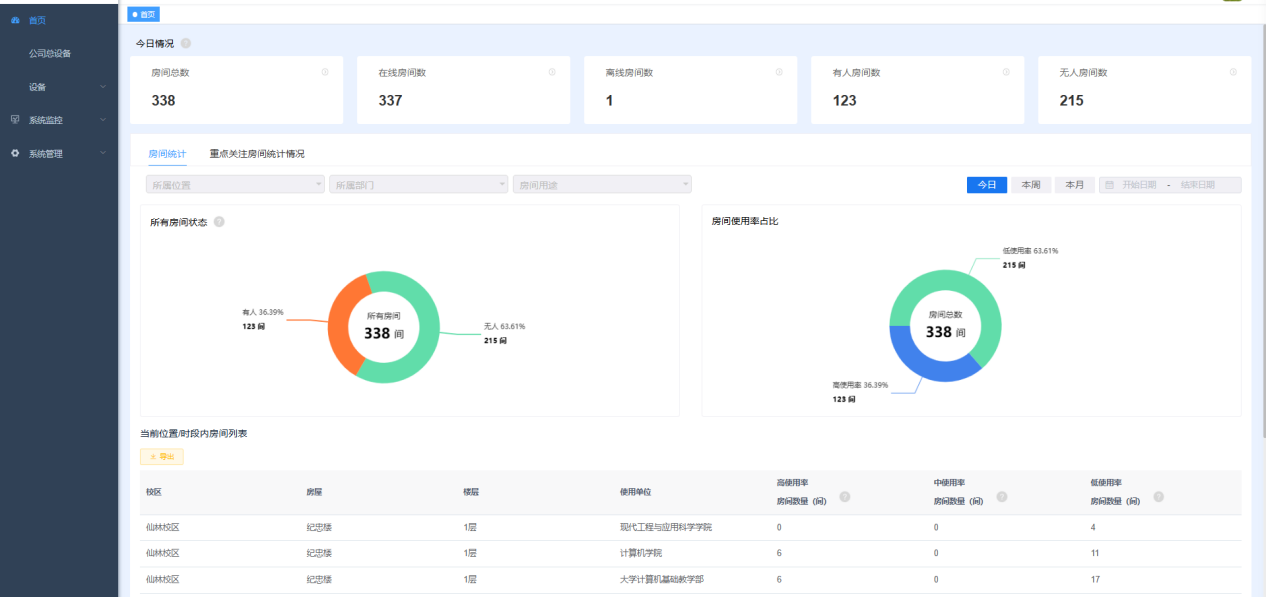Image resolution: width=1266 pixels, height=597 pixels.
Task: Click info icon on 在线房间数 card
Action: click(x=552, y=72)
